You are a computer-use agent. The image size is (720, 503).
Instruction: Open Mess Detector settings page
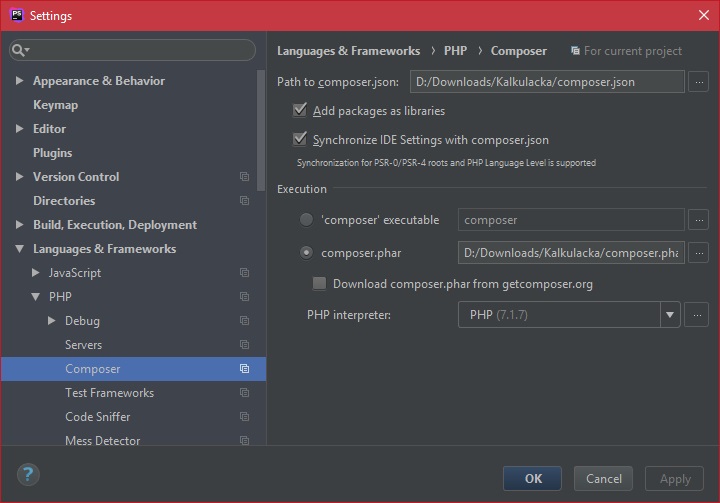[x=102, y=441]
